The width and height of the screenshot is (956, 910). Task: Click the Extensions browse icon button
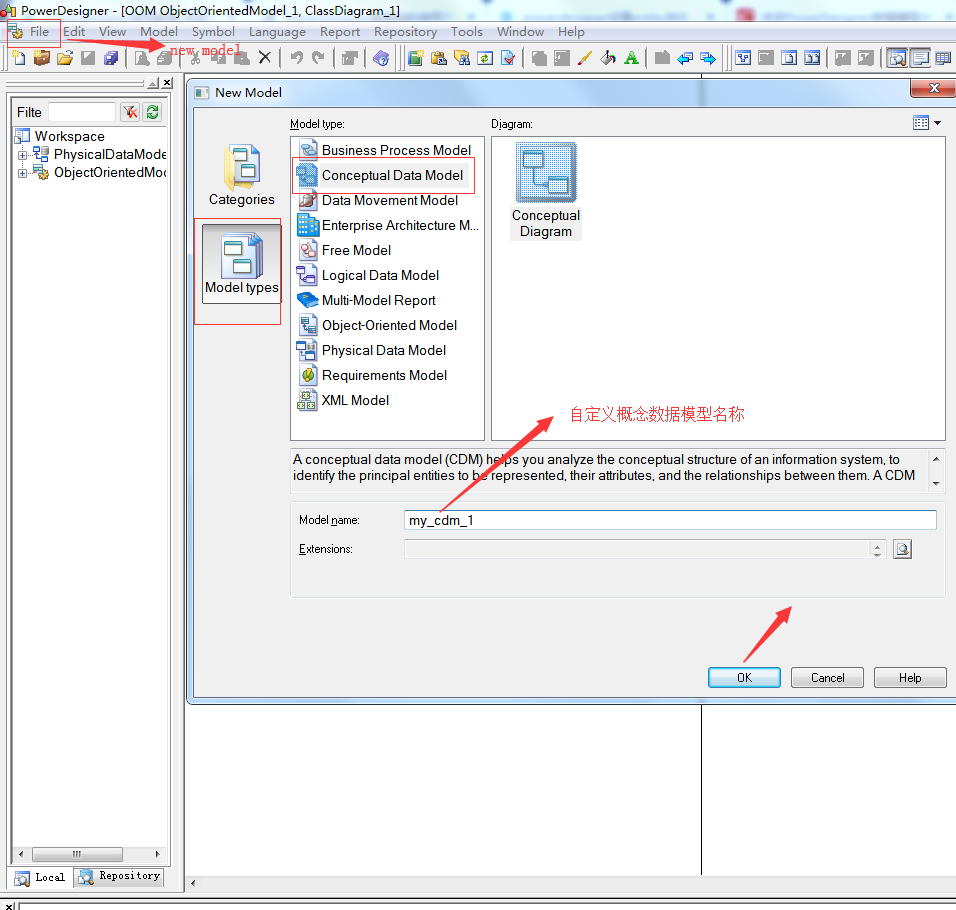point(902,549)
